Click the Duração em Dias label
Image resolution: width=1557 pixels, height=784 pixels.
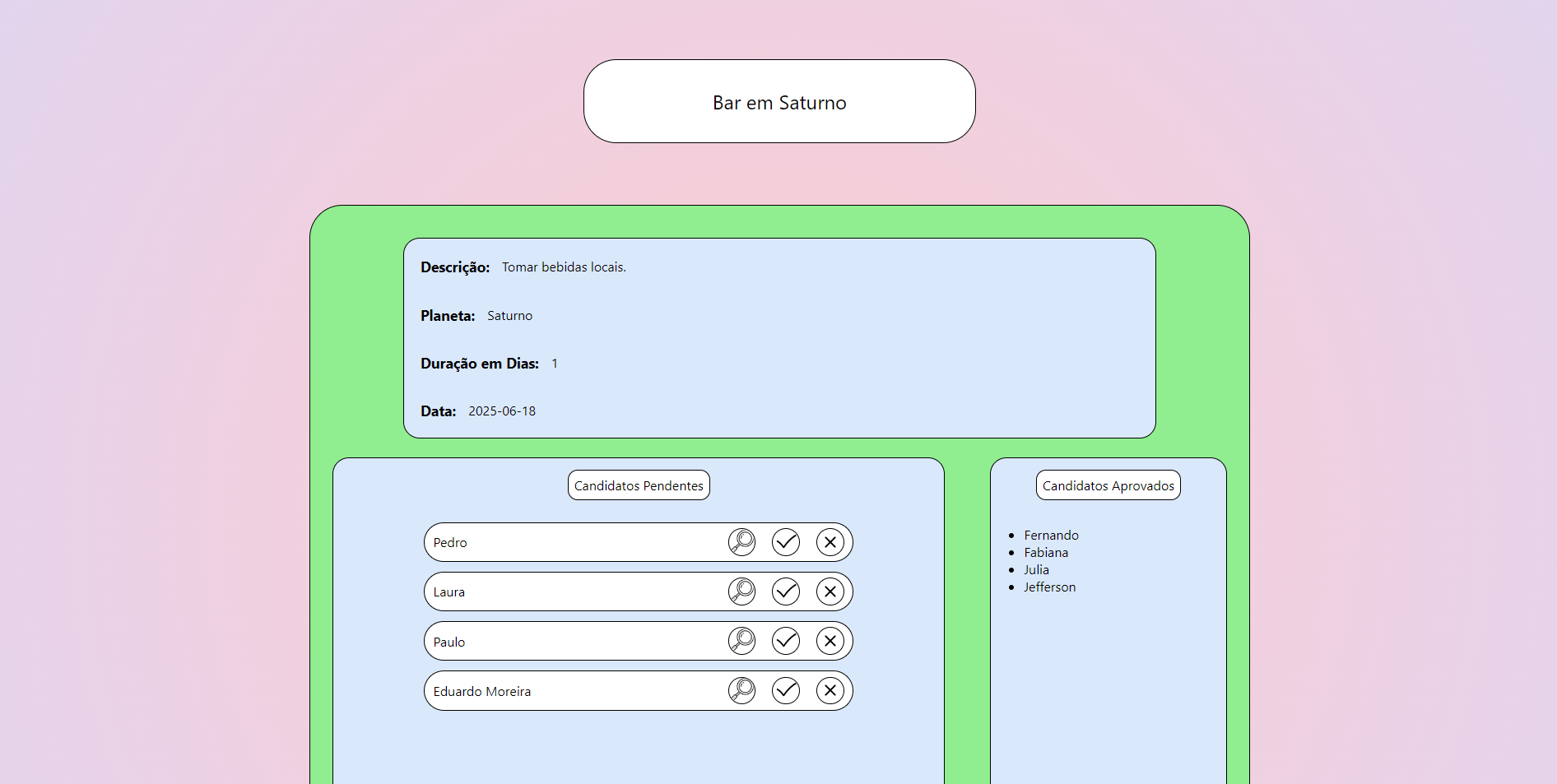click(x=480, y=364)
